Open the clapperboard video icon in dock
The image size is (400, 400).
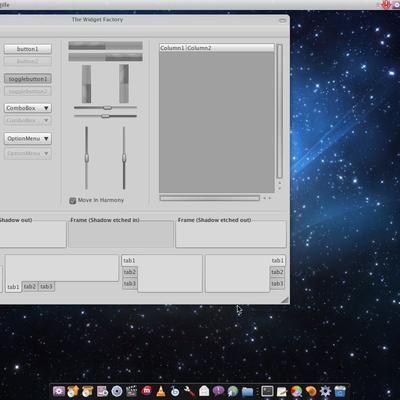pos(131,391)
